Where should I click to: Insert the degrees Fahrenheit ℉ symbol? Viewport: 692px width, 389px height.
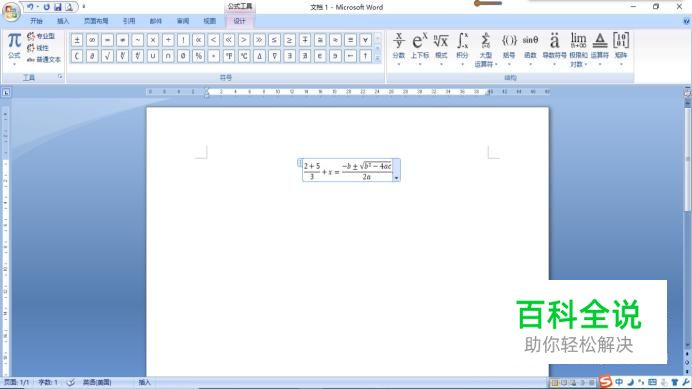tap(229, 56)
